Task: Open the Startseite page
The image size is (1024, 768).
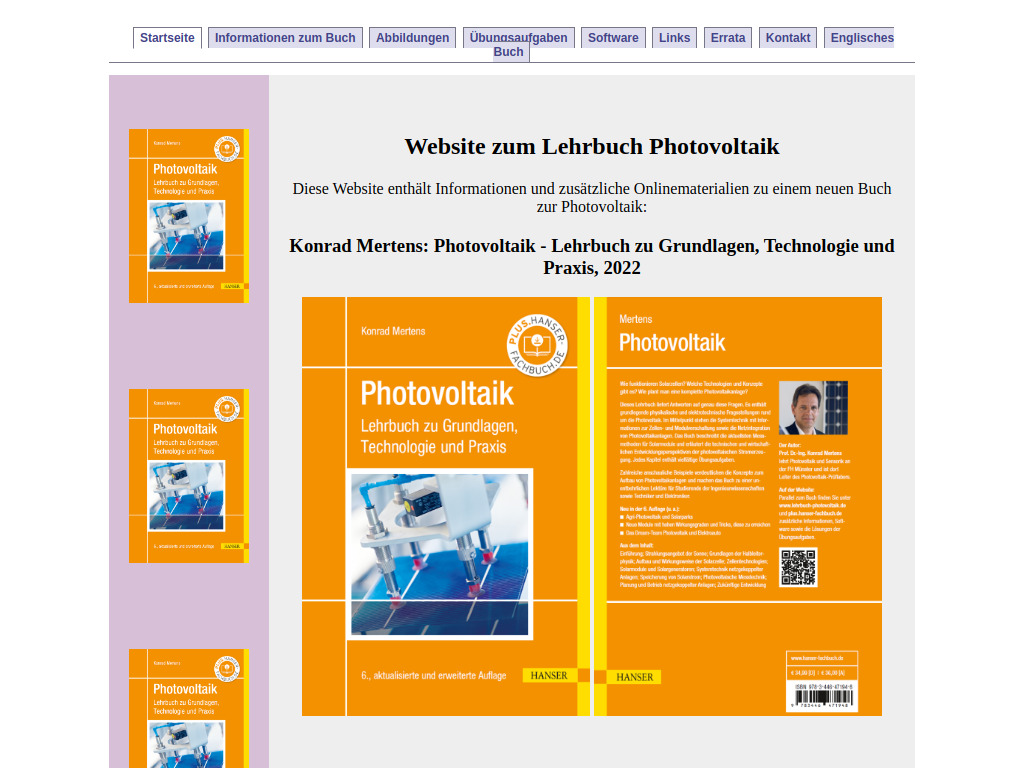Action: [x=166, y=37]
